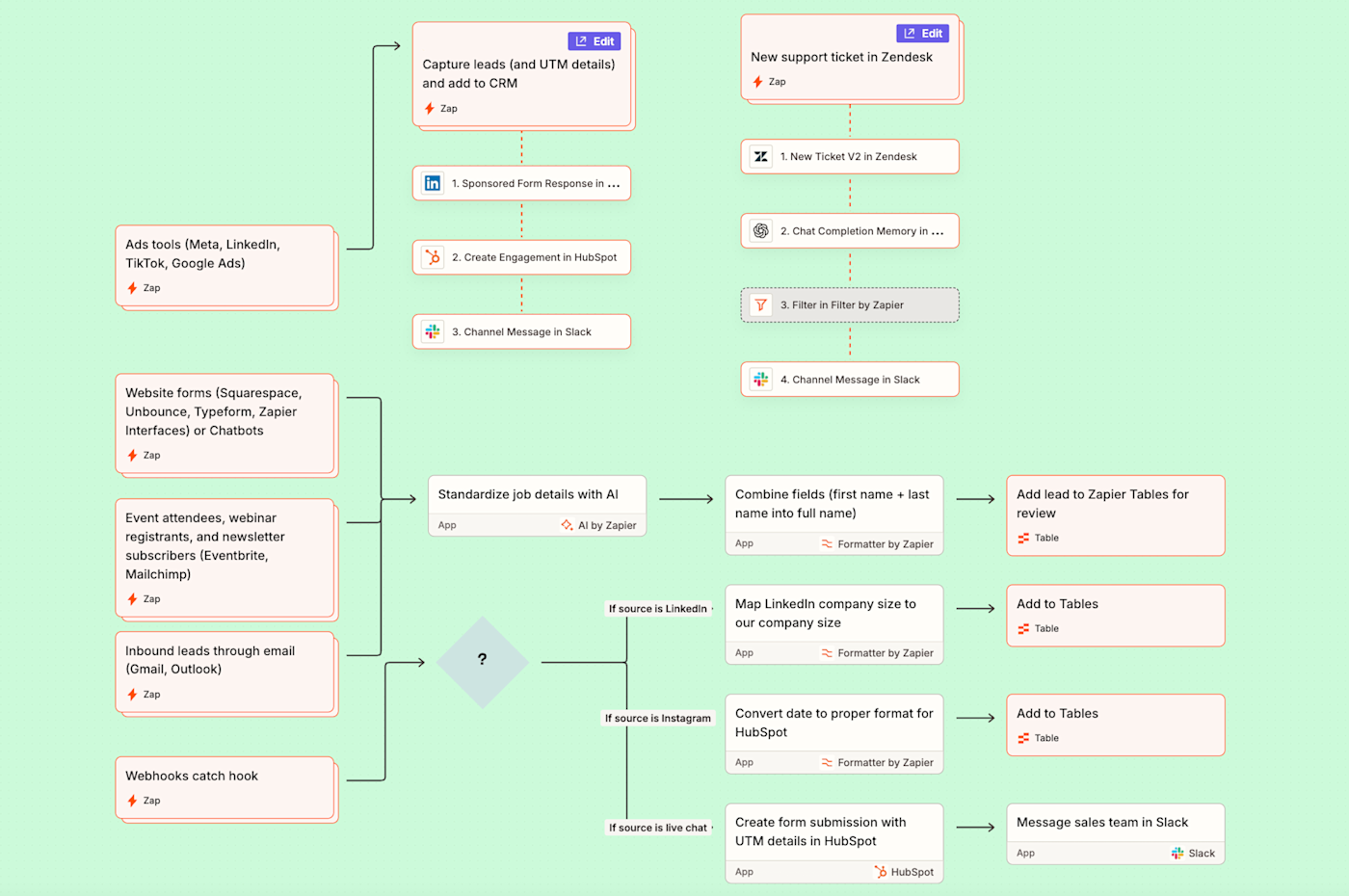Click 'Standardize job details with AI' text
The image size is (1349, 896).
[528, 494]
